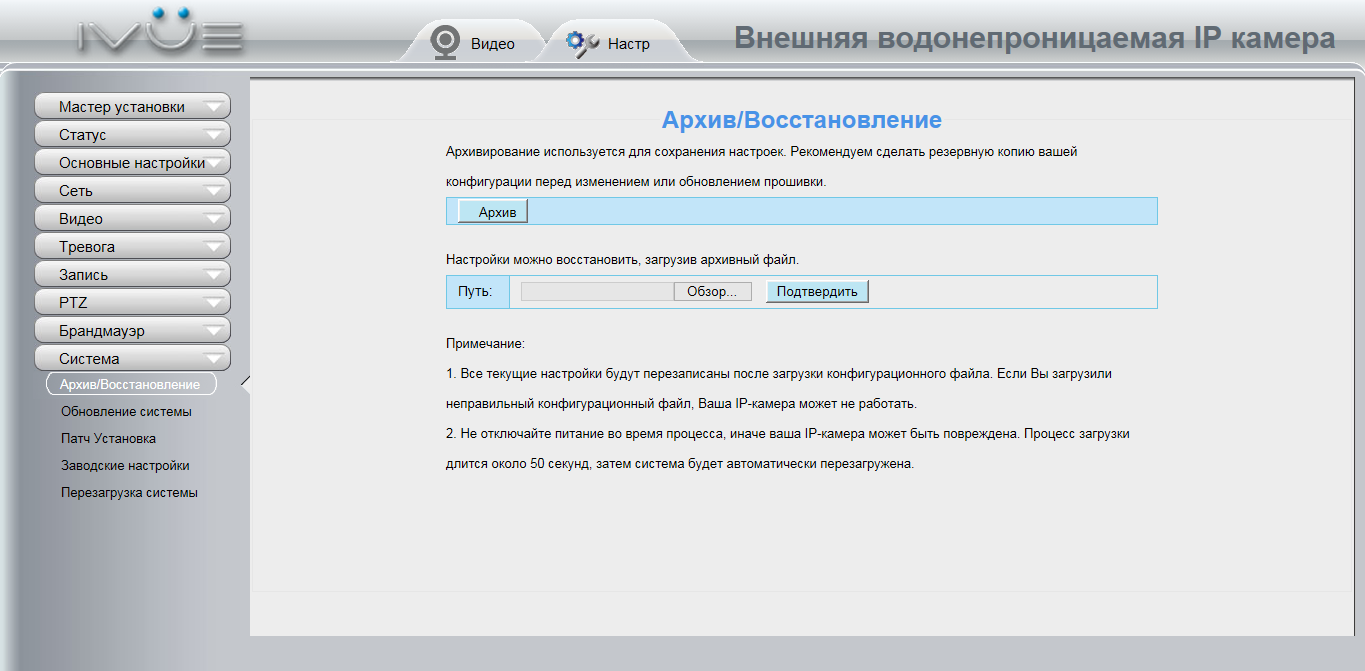The height and width of the screenshot is (671, 1365).
Task: Open Брандмауэр section in sidebar
Action: click(x=132, y=330)
